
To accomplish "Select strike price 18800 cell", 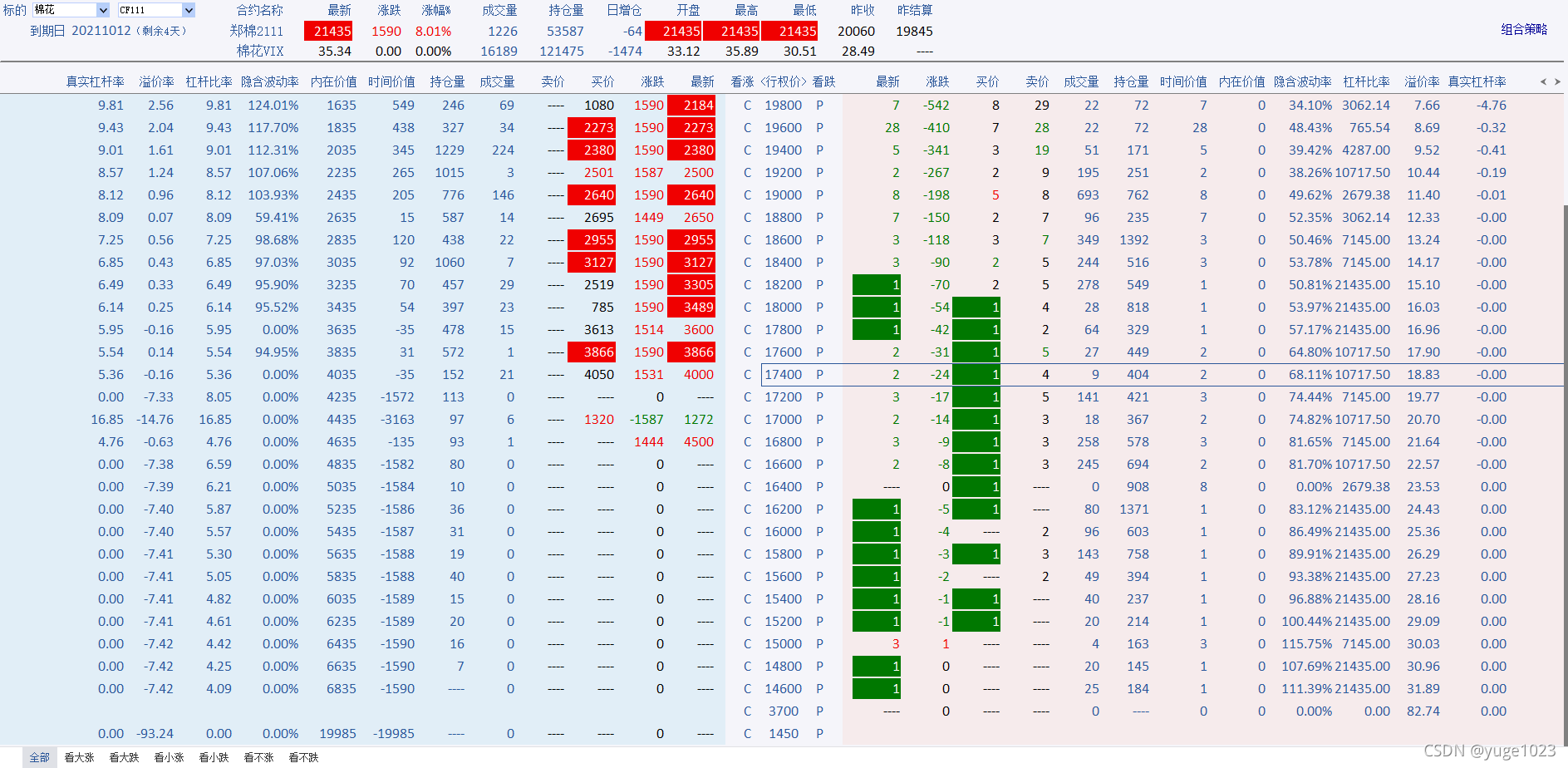I will pos(784,217).
